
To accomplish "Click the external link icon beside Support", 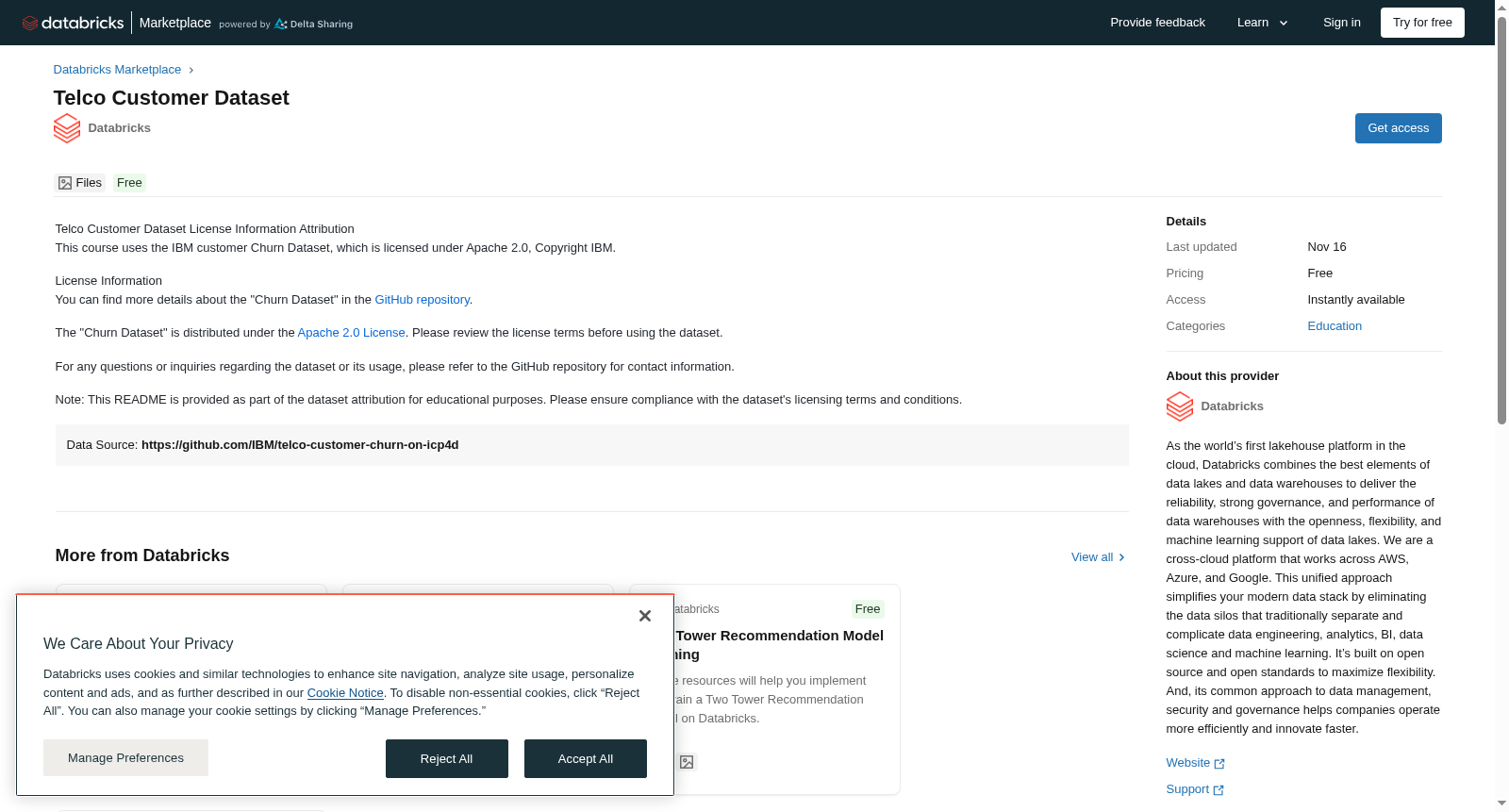I will 1219,790.
